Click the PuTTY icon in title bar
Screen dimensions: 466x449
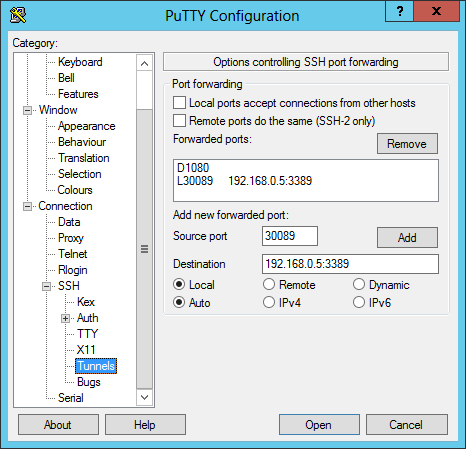tap(18, 15)
